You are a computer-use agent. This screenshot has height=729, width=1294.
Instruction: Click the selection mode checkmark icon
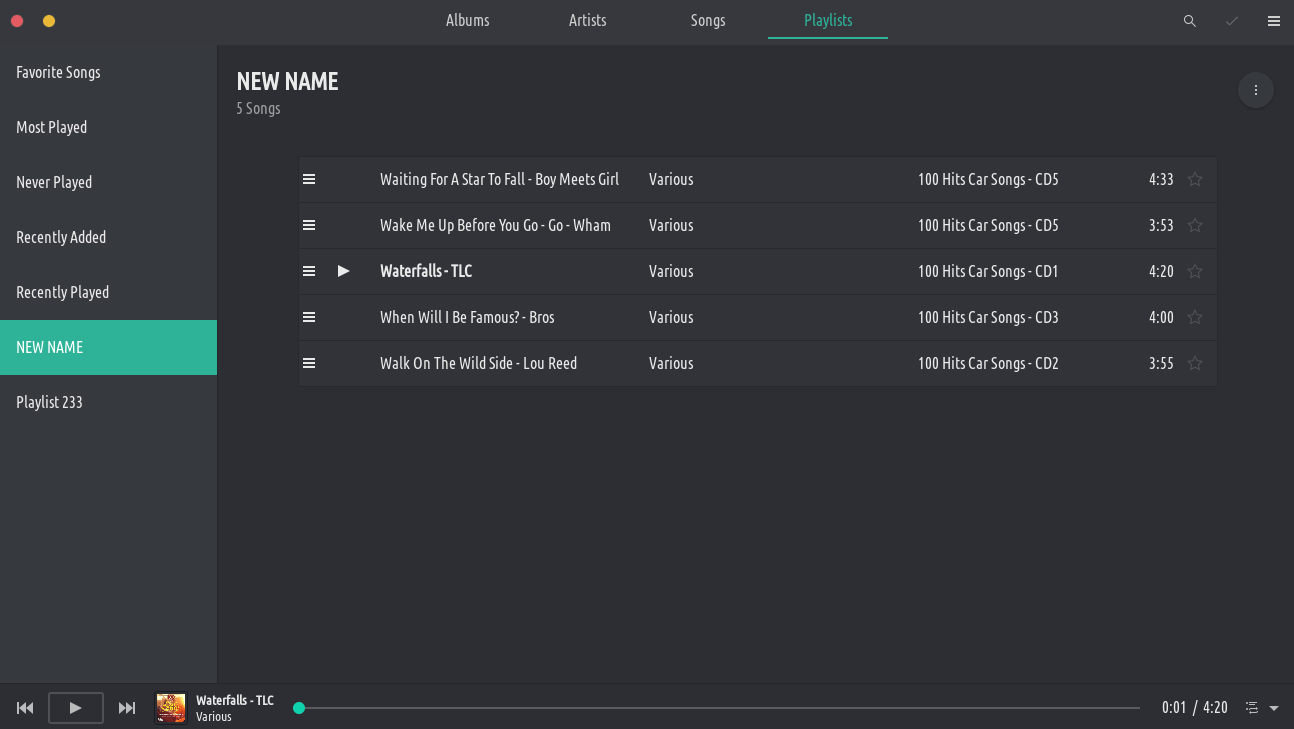pos(1232,21)
